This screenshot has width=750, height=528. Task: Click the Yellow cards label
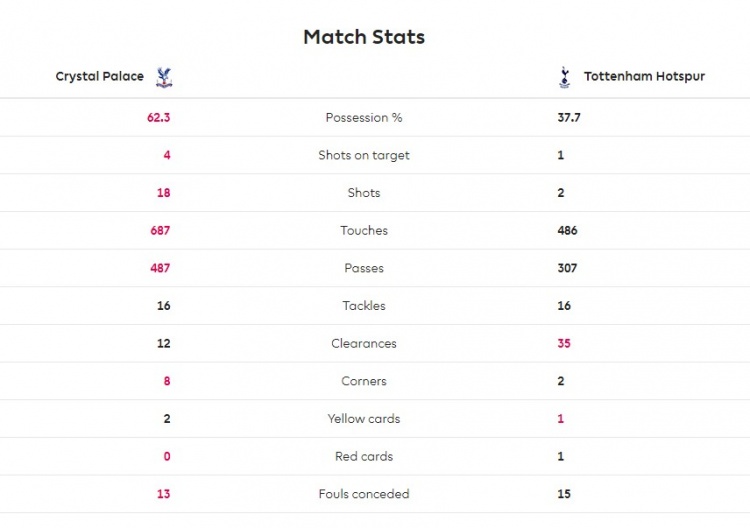click(364, 419)
